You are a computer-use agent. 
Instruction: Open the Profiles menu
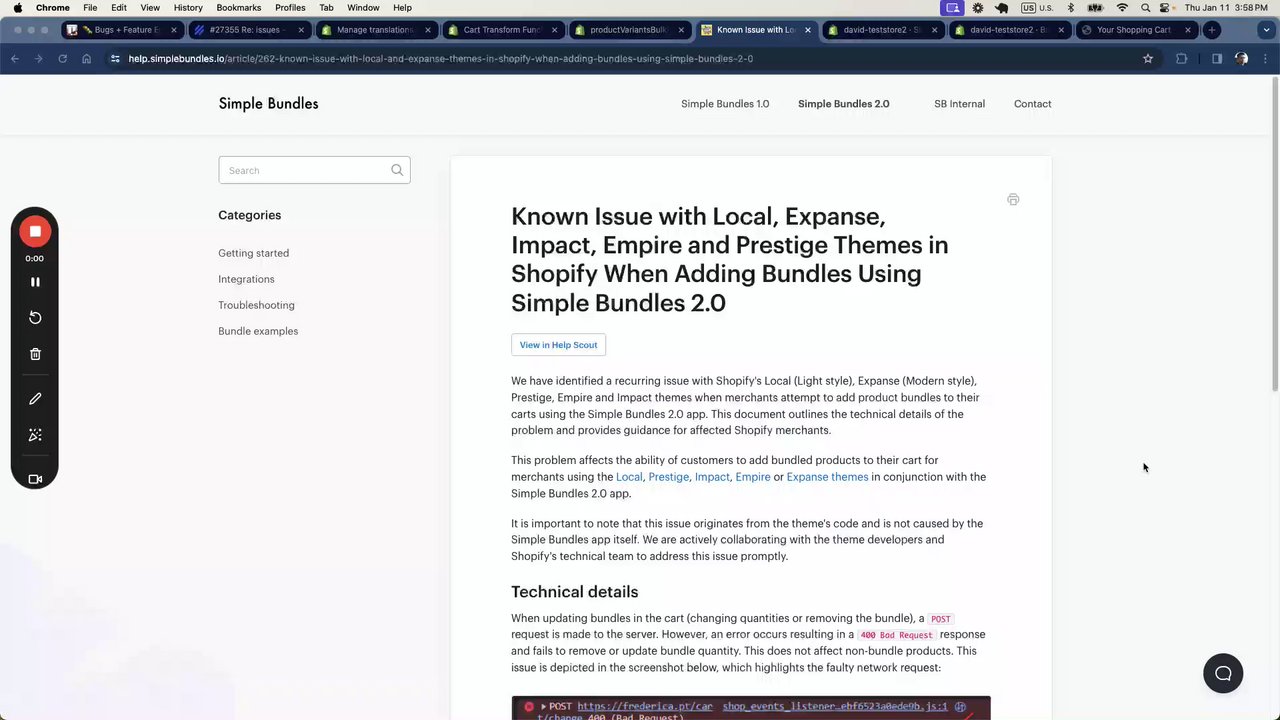(290, 7)
